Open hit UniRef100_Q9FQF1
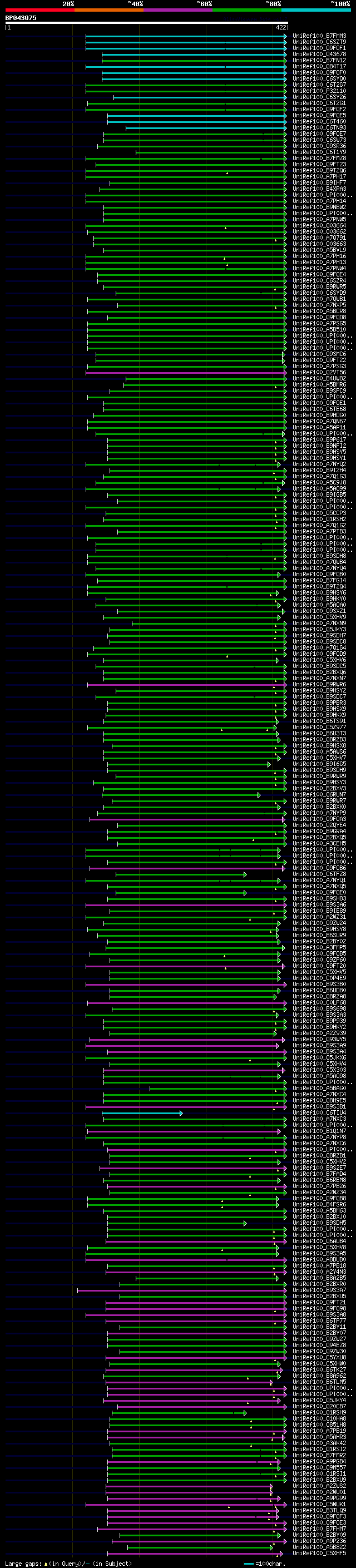 pos(319,48)
